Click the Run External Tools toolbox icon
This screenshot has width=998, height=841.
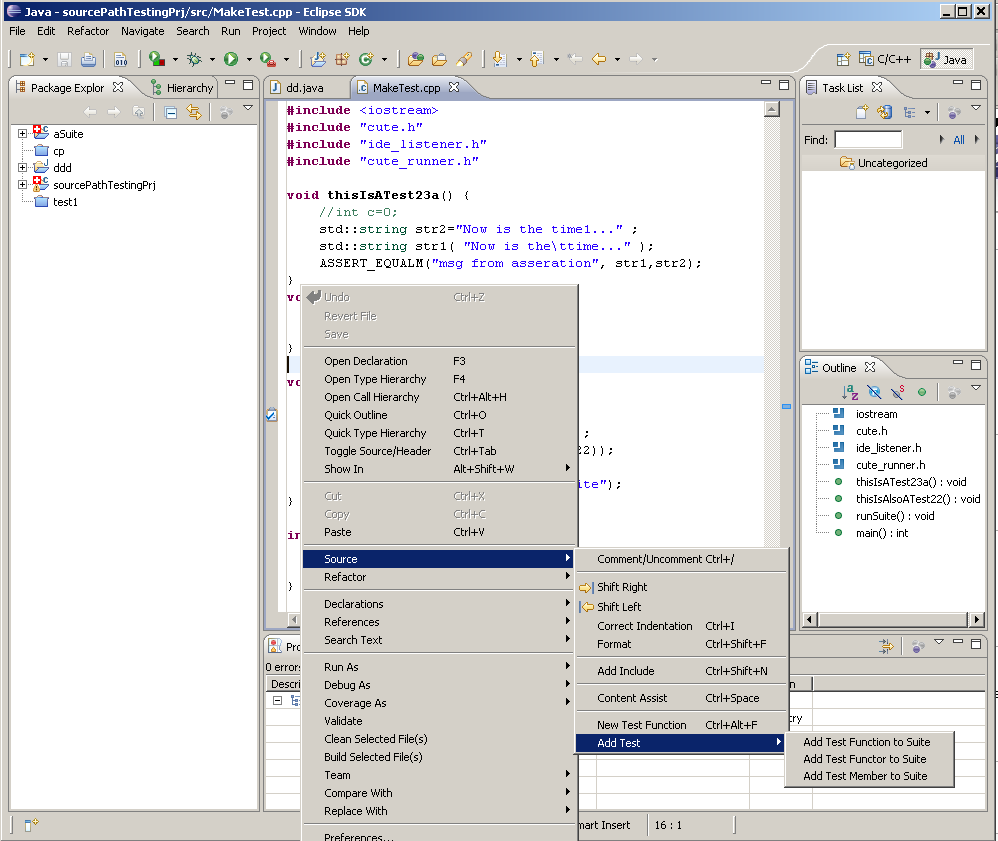click(x=268, y=59)
